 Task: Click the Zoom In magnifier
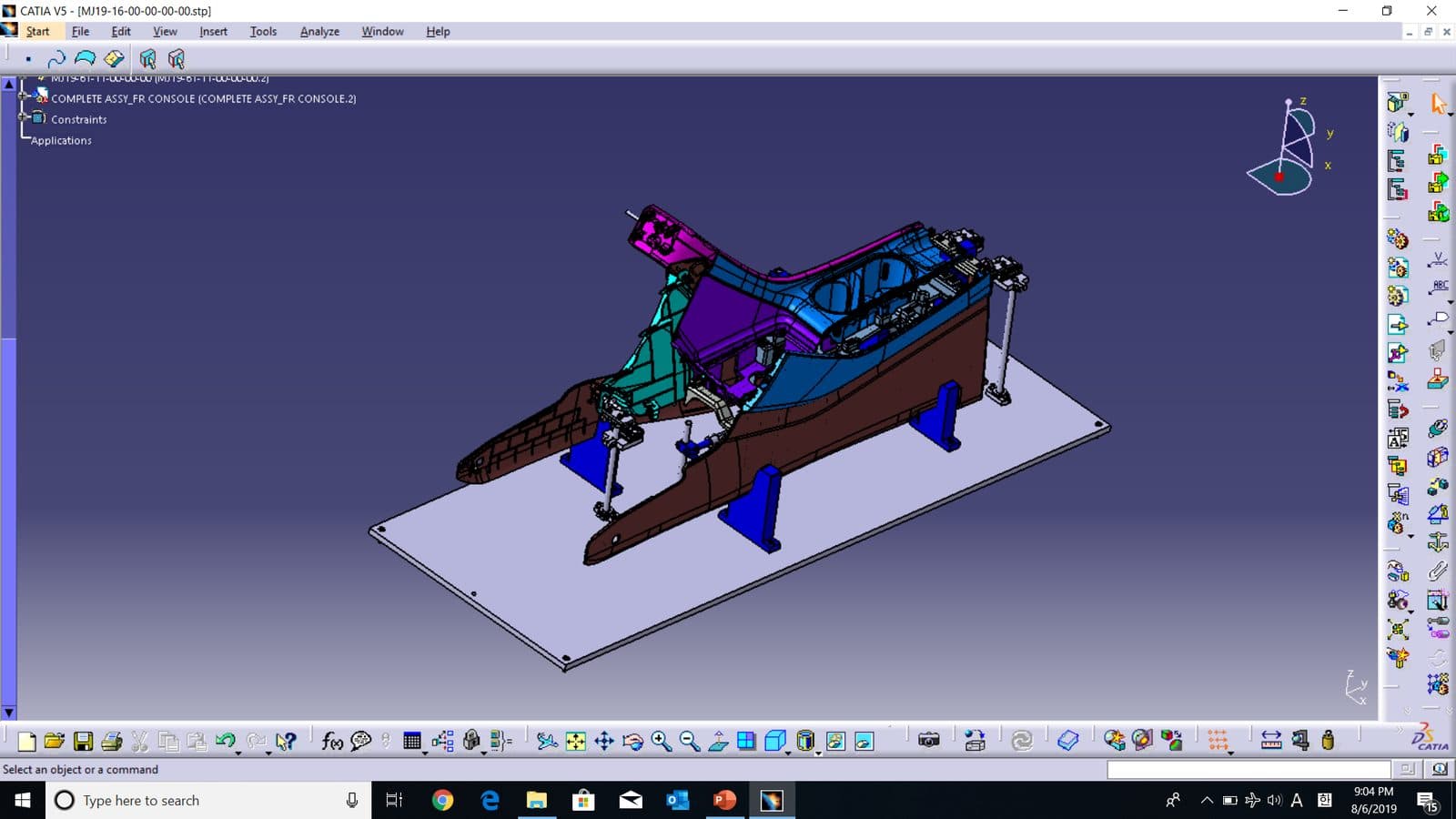[x=662, y=742]
